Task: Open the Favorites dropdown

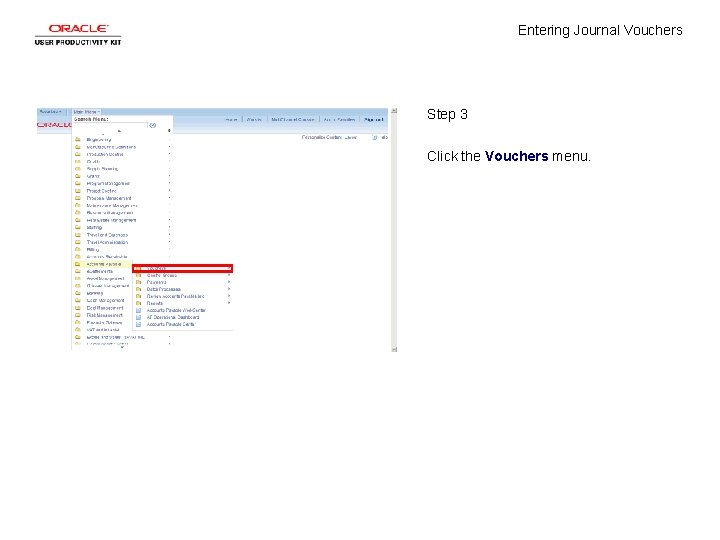Action: tap(51, 112)
